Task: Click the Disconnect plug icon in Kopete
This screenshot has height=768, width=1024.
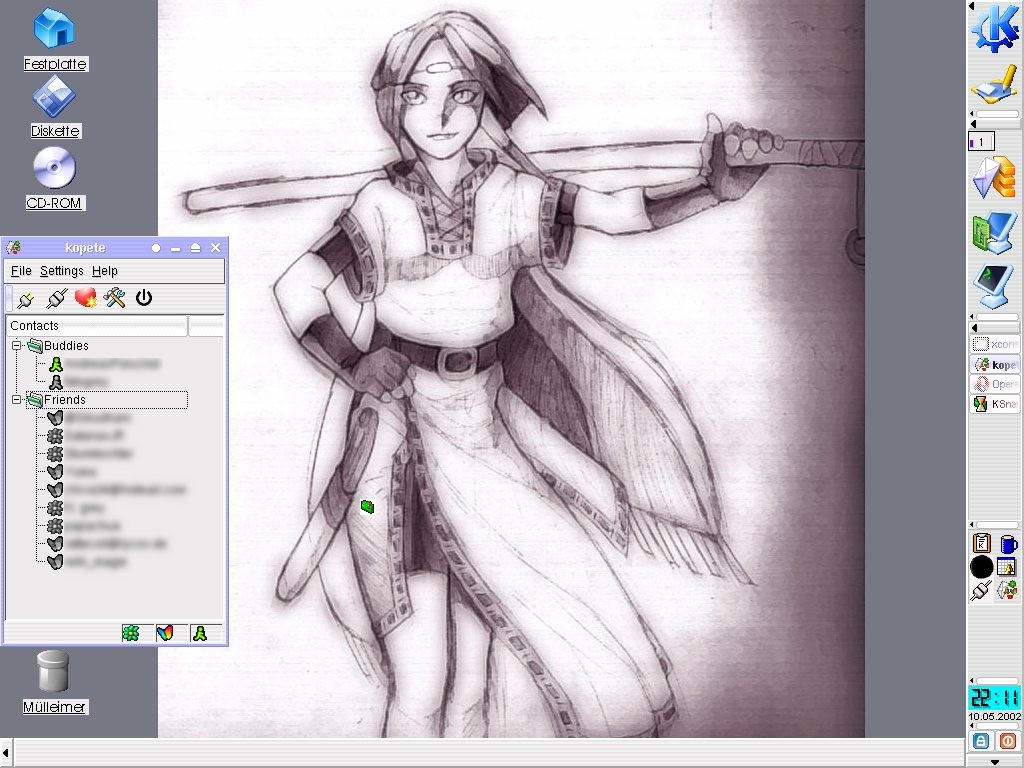Action: [56, 298]
